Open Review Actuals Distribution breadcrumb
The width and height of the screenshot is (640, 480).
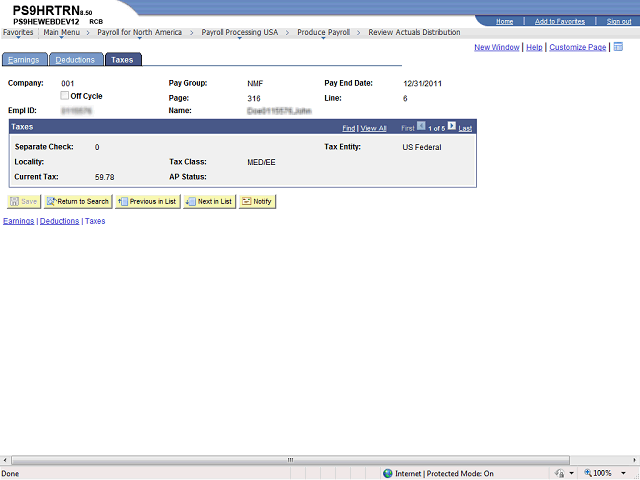click(414, 32)
